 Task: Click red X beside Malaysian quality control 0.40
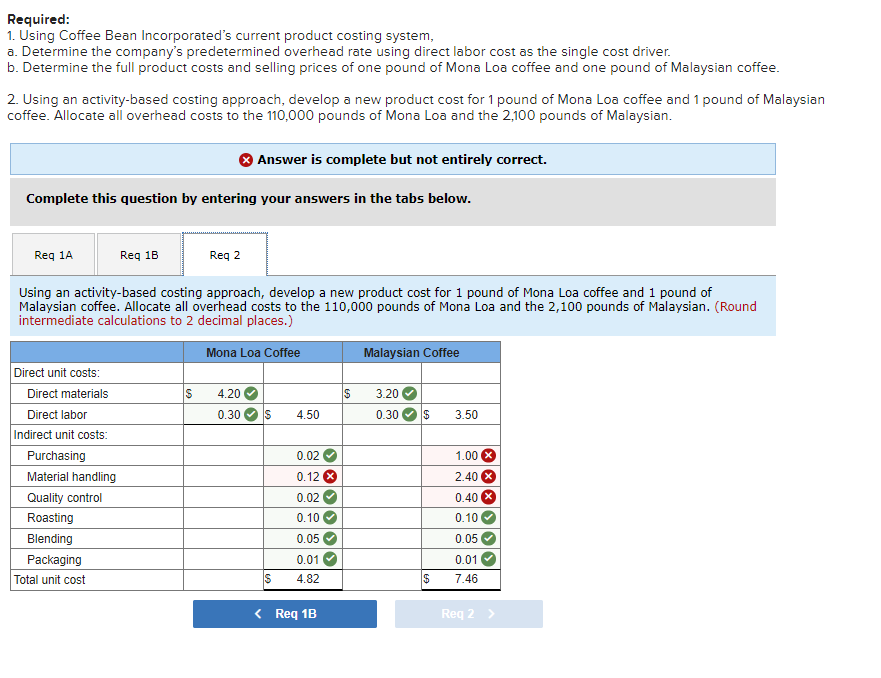pyautogui.click(x=489, y=497)
